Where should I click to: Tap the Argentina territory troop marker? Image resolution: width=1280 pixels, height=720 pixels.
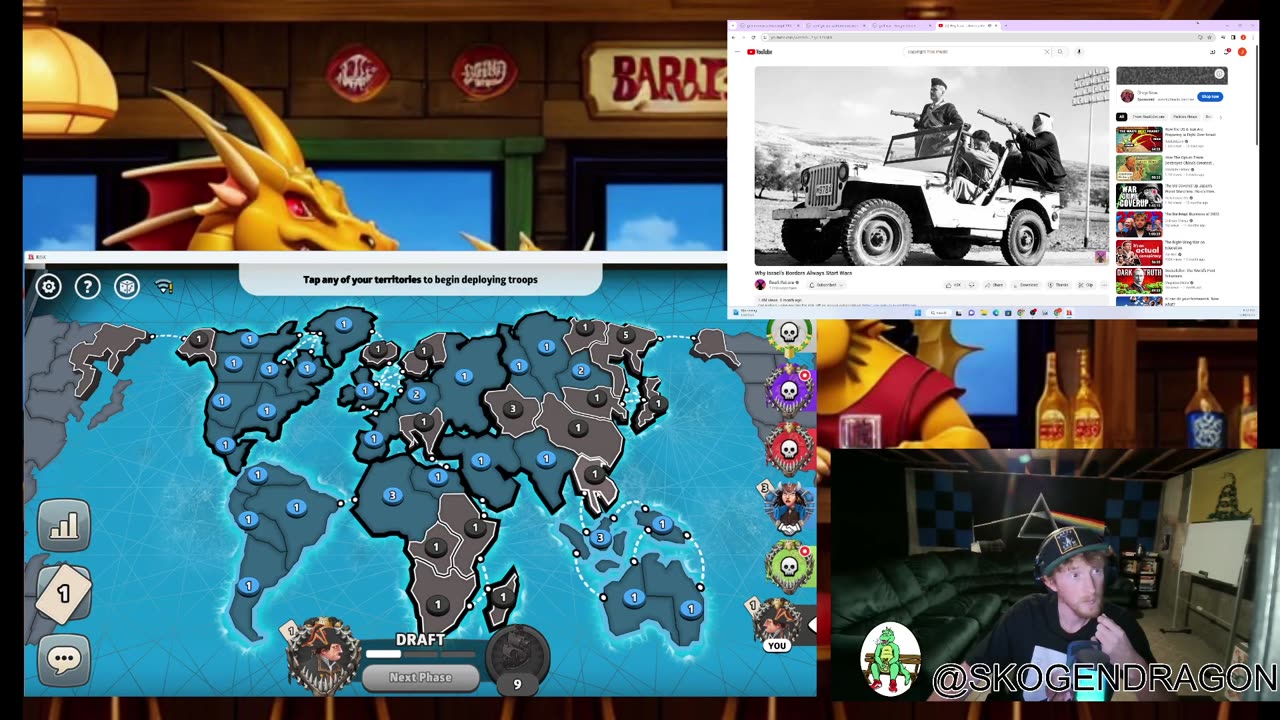point(248,587)
